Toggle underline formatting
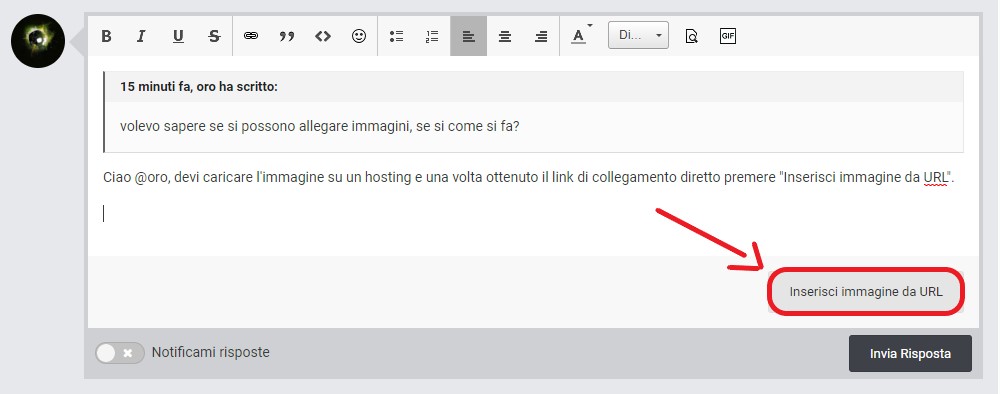 pos(178,36)
